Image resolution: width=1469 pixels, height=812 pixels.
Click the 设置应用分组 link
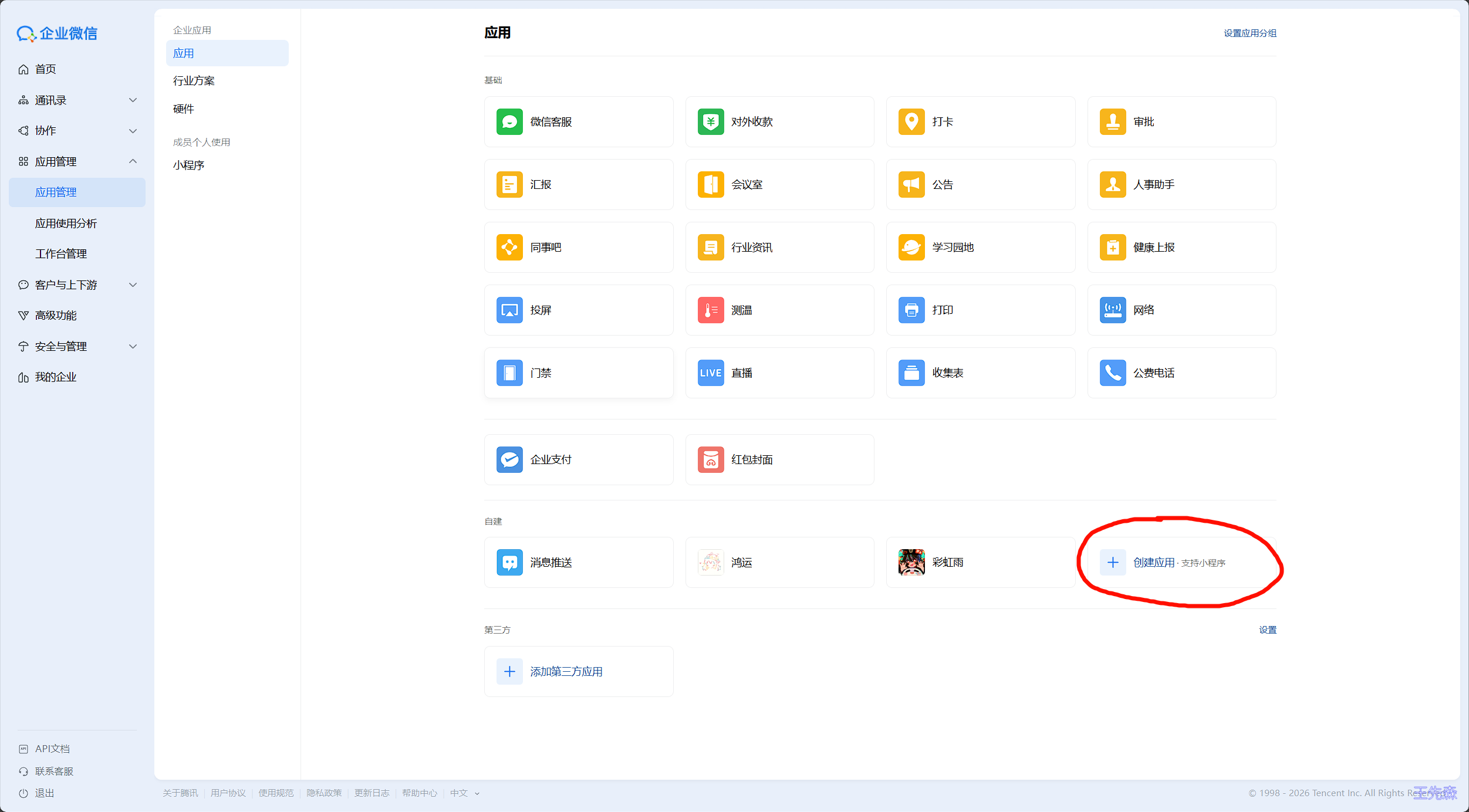[1250, 33]
